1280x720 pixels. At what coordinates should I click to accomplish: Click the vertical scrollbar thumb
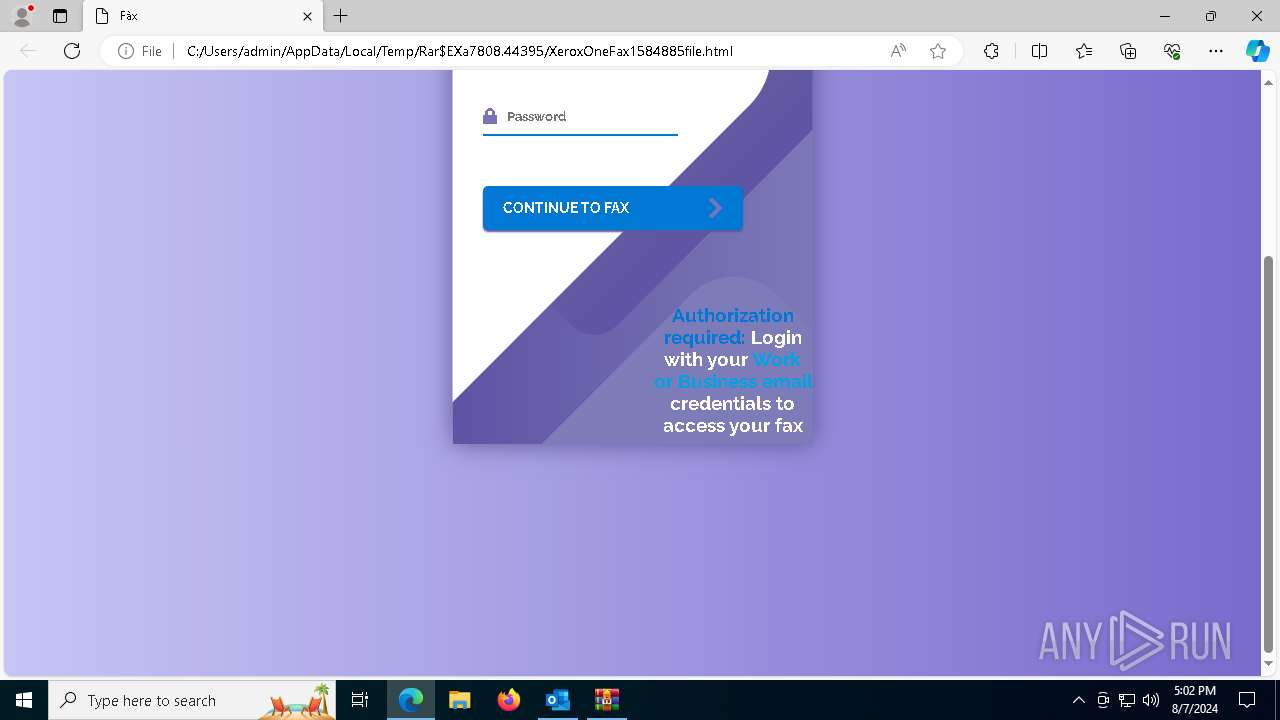pyautogui.click(x=1269, y=453)
